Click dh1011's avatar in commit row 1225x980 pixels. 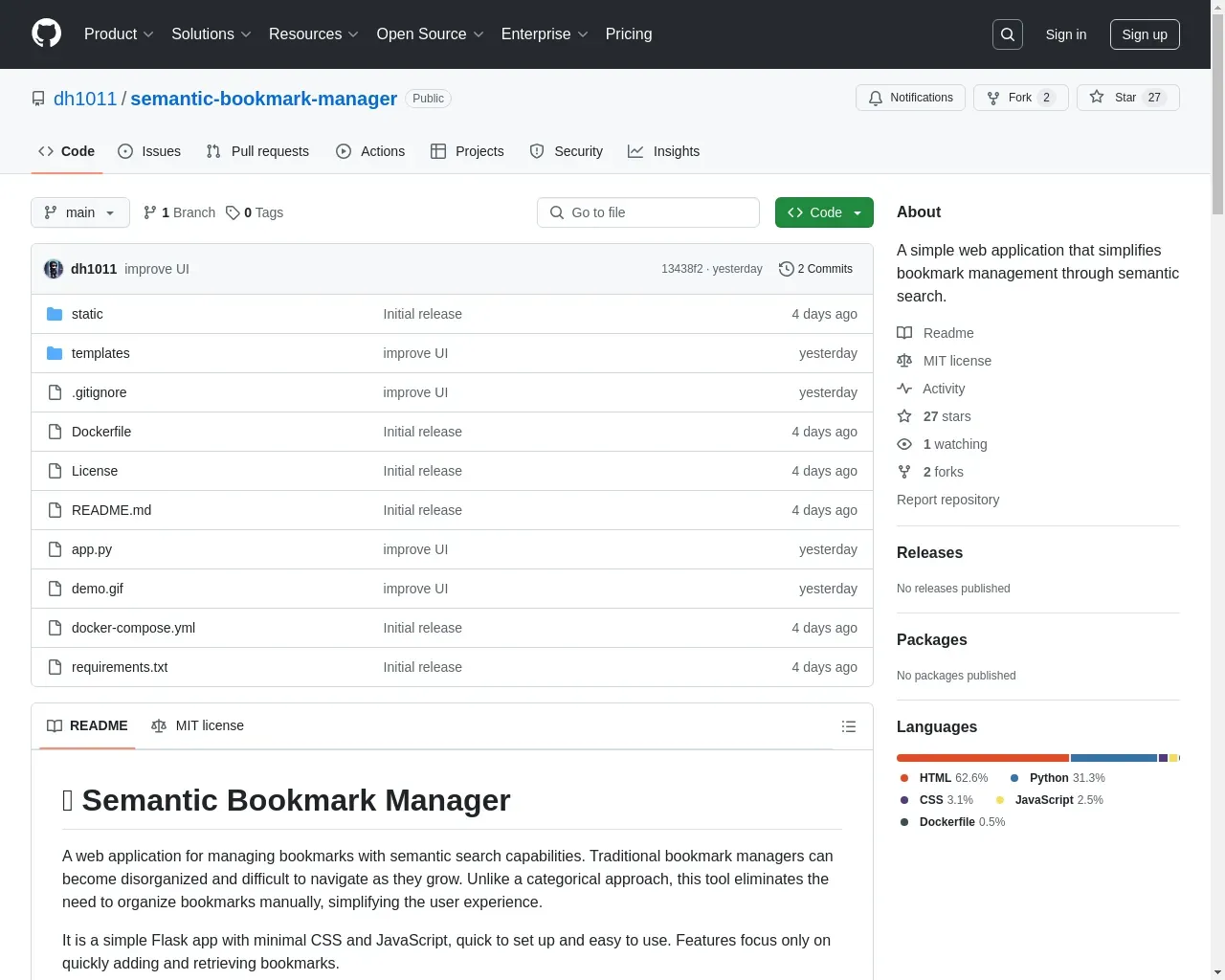[54, 269]
